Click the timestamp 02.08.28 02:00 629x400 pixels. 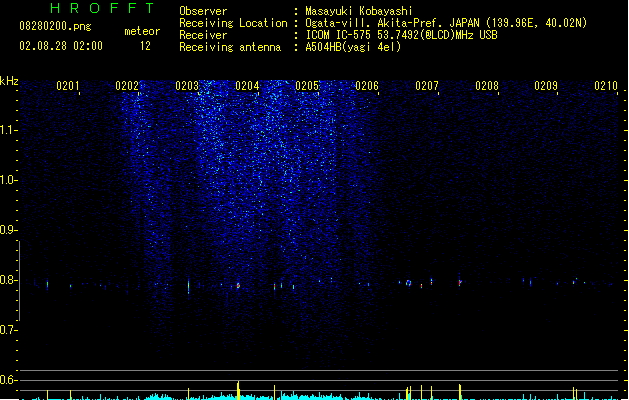pos(61,46)
